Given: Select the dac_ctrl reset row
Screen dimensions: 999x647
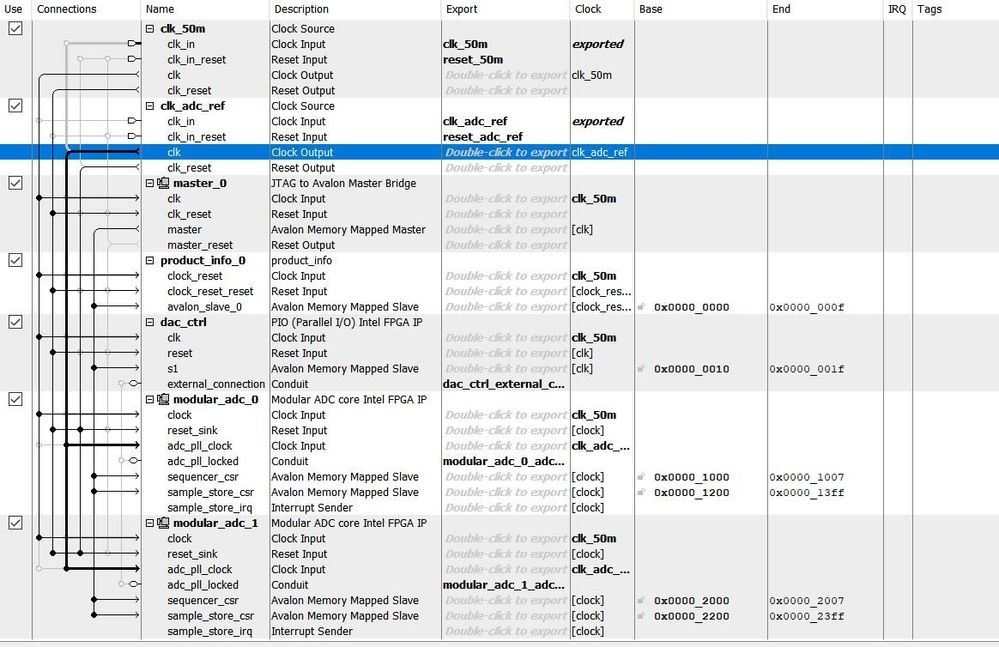Looking at the screenshot, I should pos(500,353).
